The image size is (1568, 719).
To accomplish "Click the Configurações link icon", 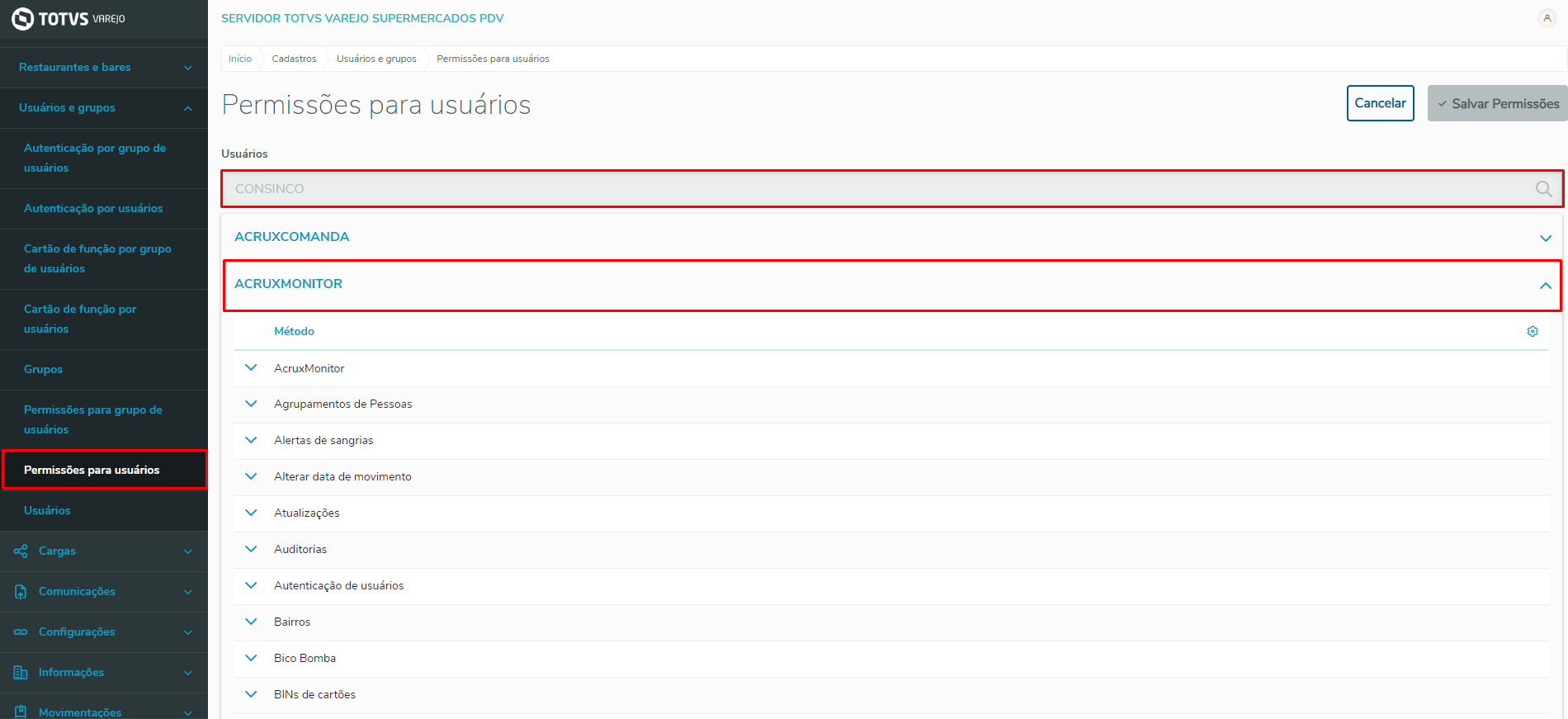I will [21, 631].
